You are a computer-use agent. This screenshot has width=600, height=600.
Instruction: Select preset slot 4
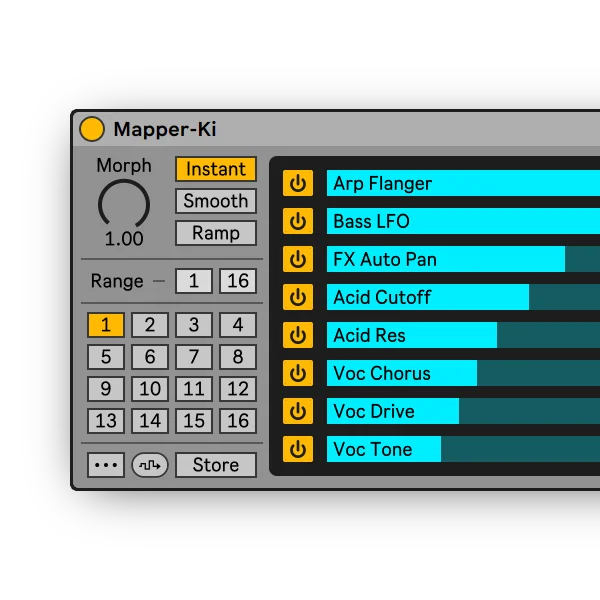[x=238, y=325]
